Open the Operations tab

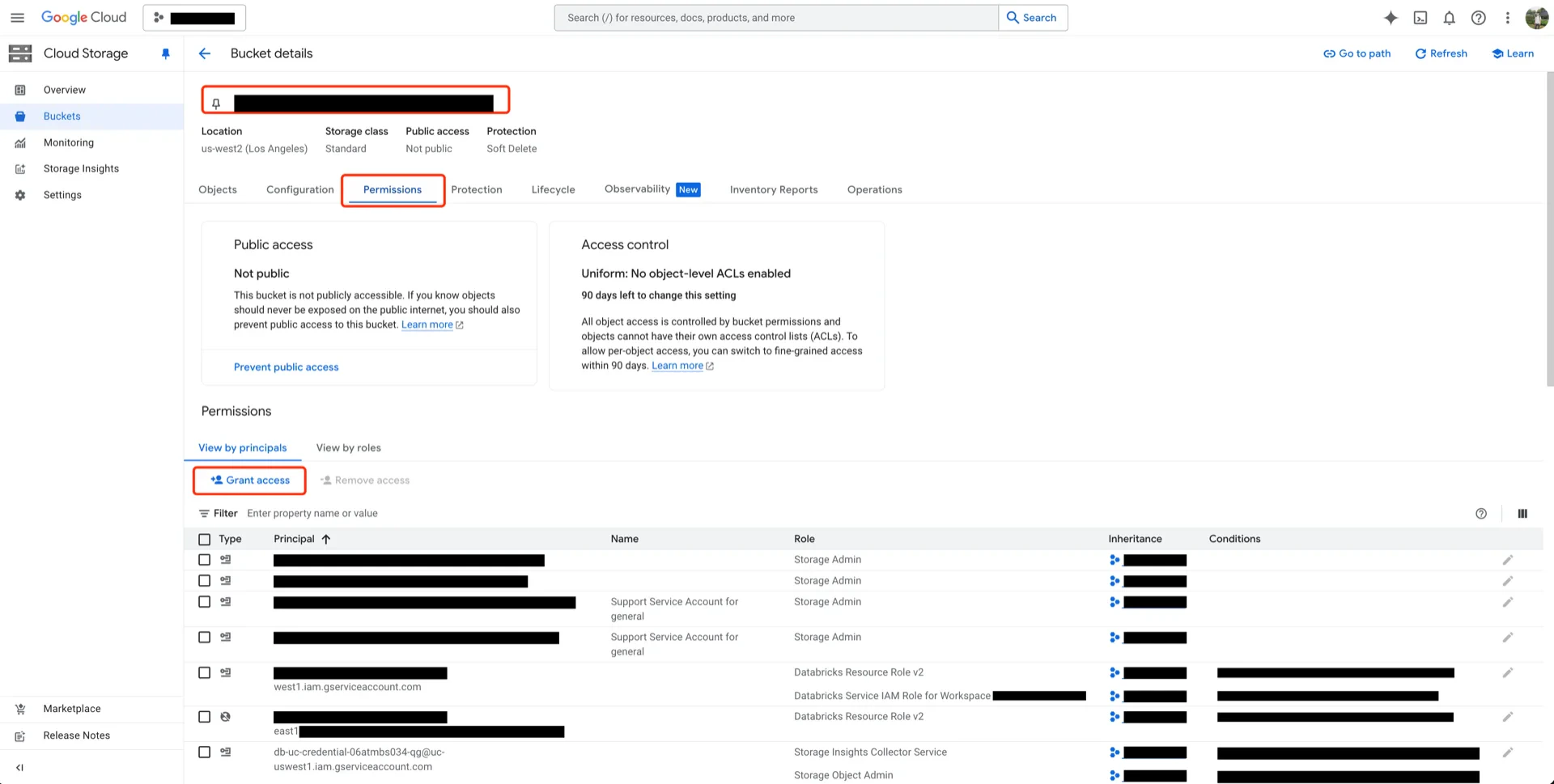pos(875,189)
